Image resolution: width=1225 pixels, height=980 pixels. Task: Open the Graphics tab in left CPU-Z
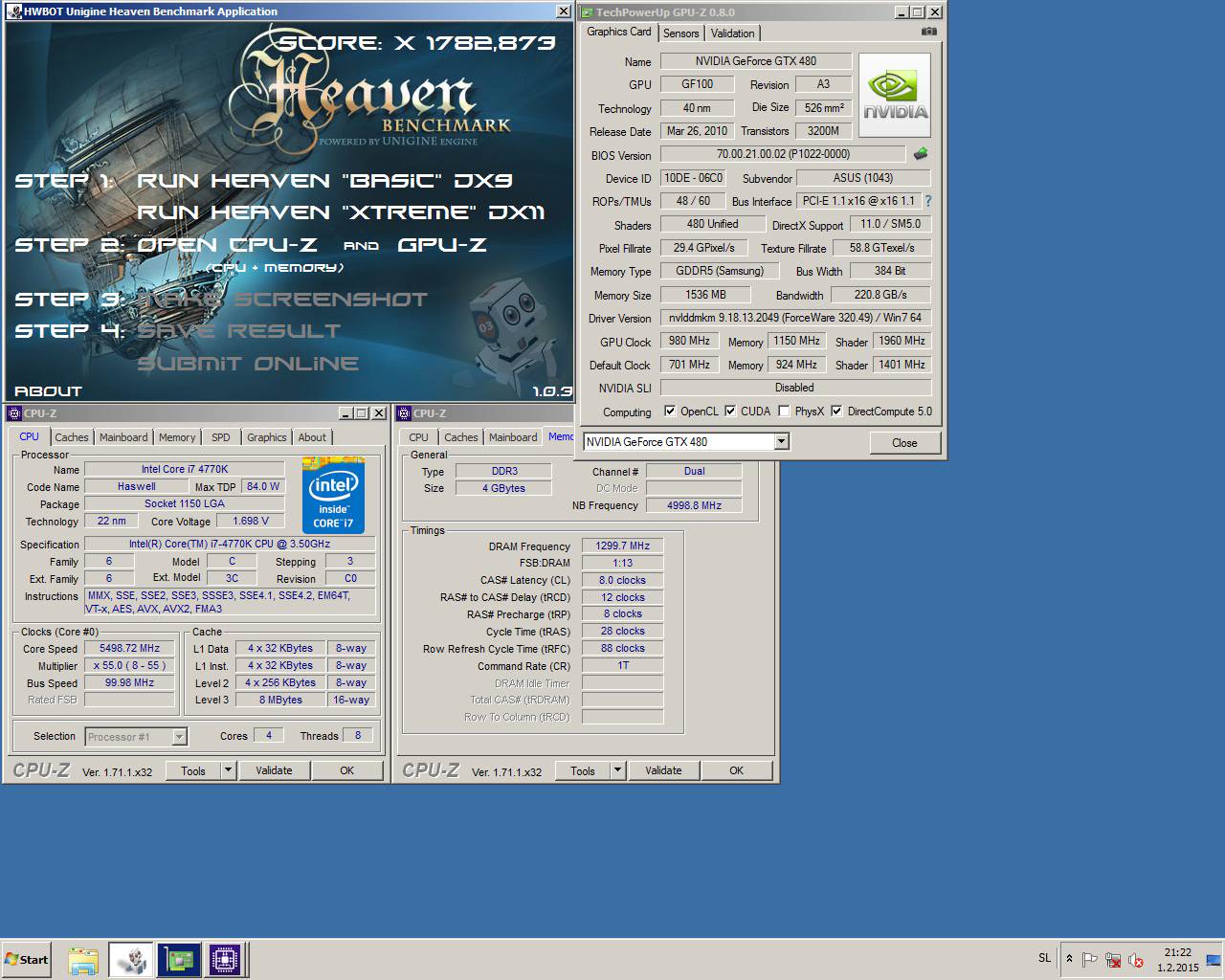click(266, 437)
